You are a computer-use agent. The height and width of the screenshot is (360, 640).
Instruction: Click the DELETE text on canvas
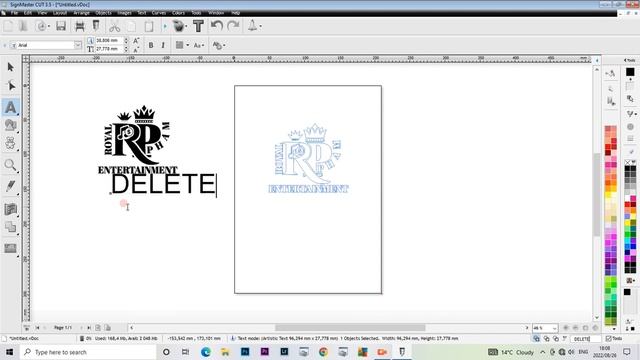point(163,184)
